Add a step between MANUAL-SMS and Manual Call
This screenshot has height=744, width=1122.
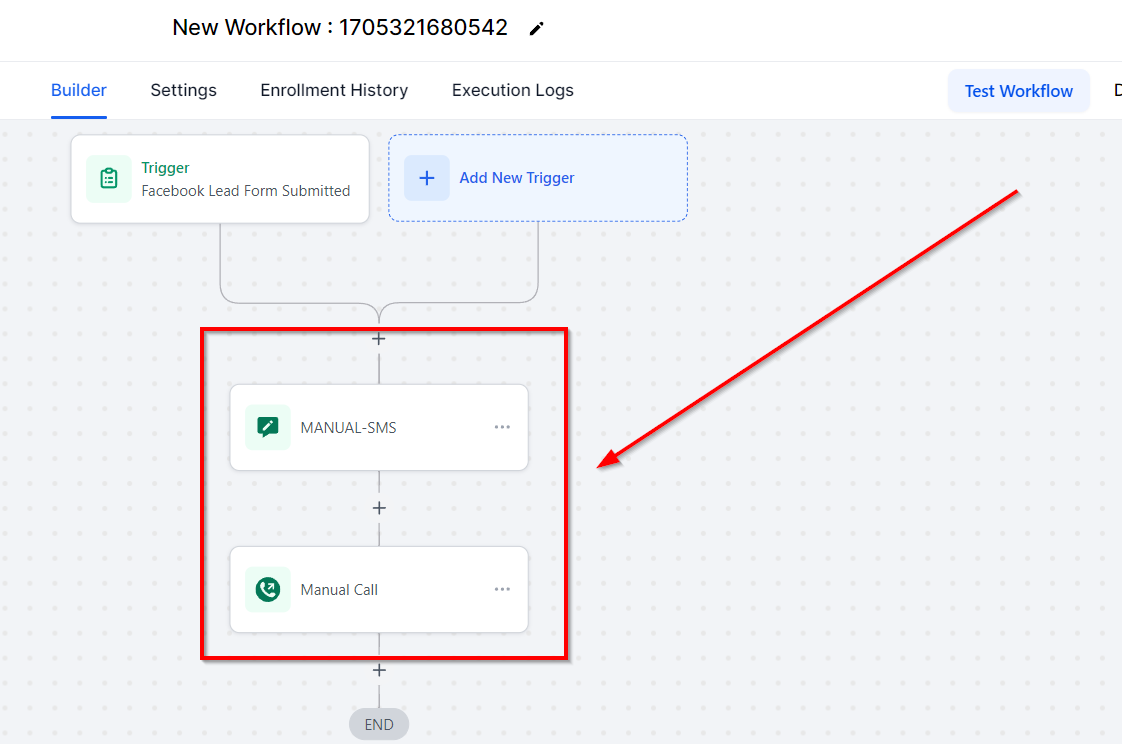tap(379, 508)
